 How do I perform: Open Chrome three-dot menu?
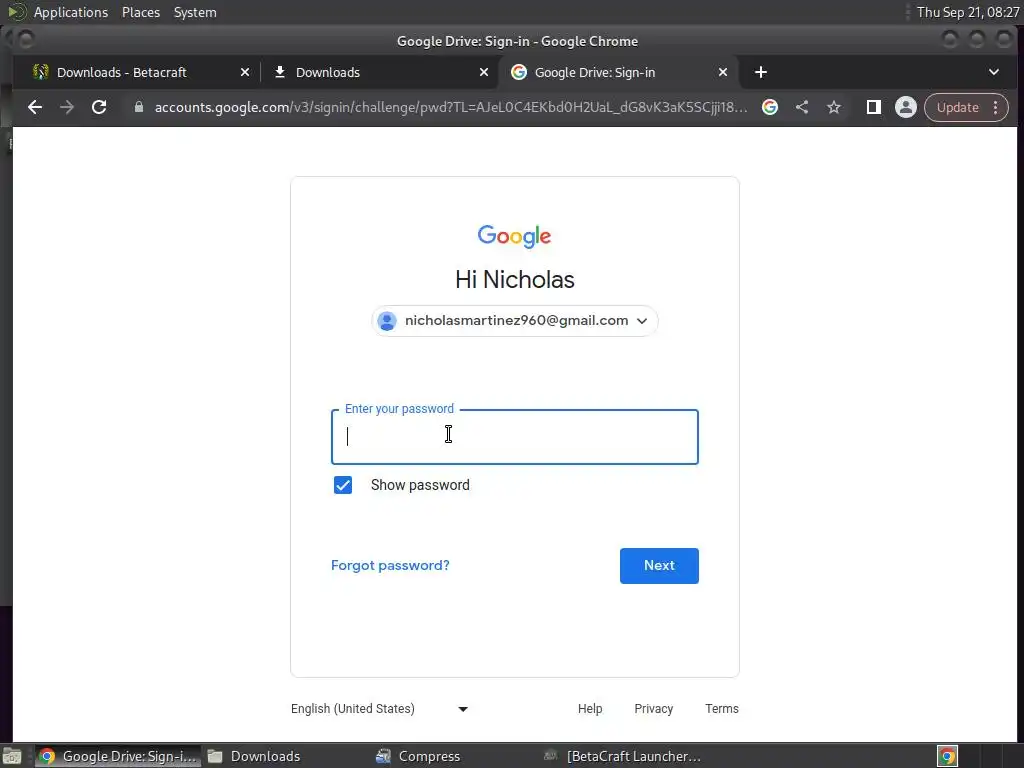pyautogui.click(x=996, y=107)
